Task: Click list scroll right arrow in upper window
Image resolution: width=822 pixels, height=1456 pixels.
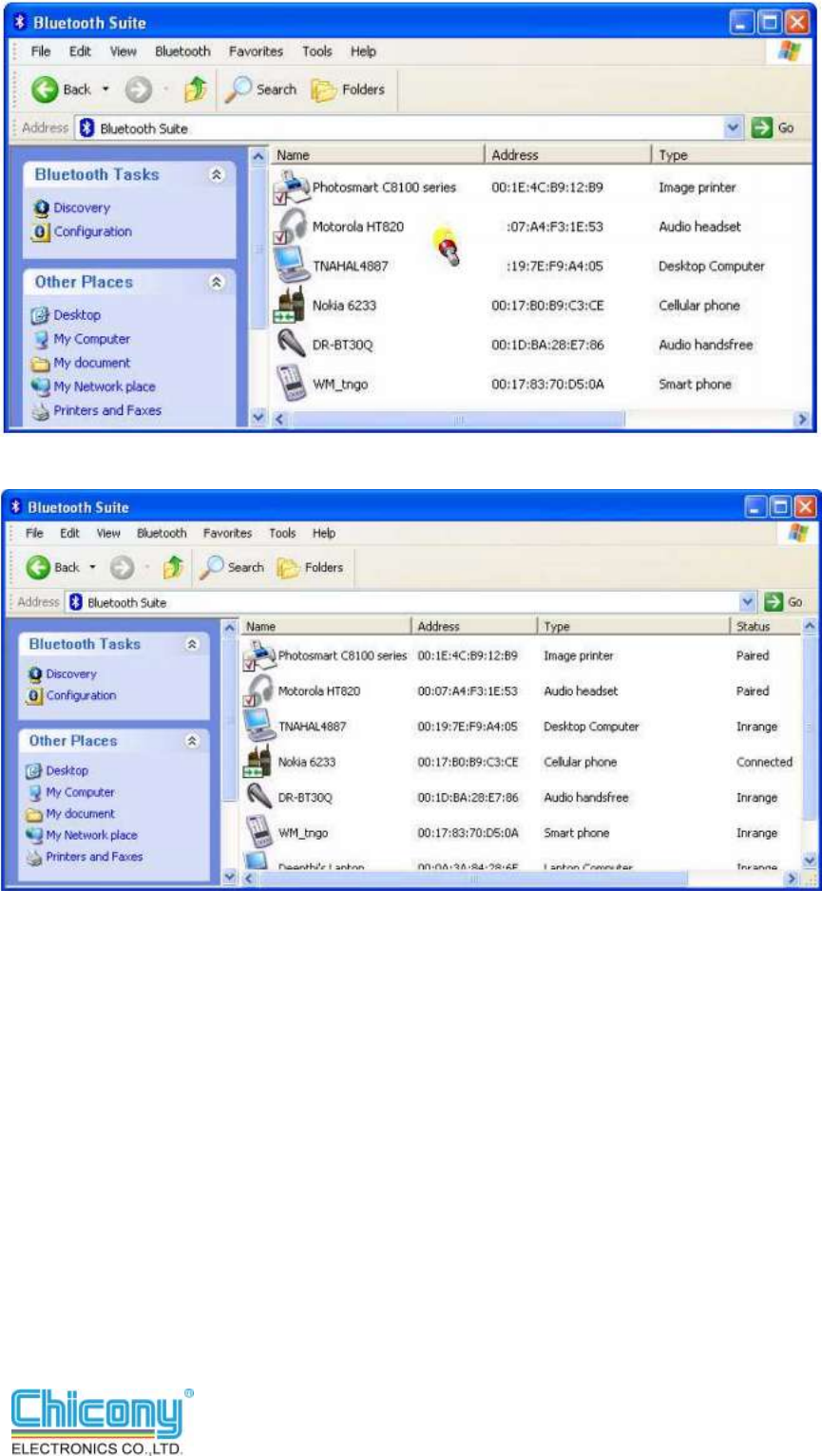Action: click(x=802, y=419)
